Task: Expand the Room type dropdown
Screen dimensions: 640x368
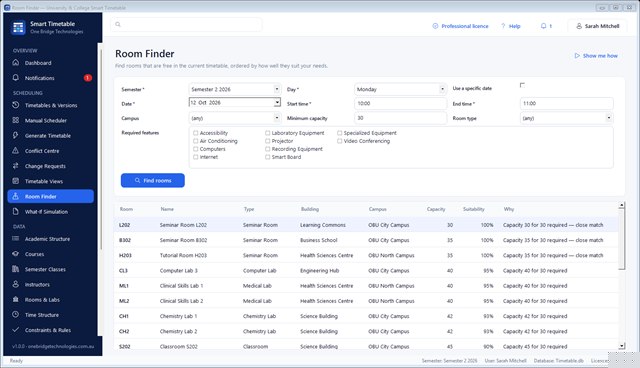Action: (567, 118)
